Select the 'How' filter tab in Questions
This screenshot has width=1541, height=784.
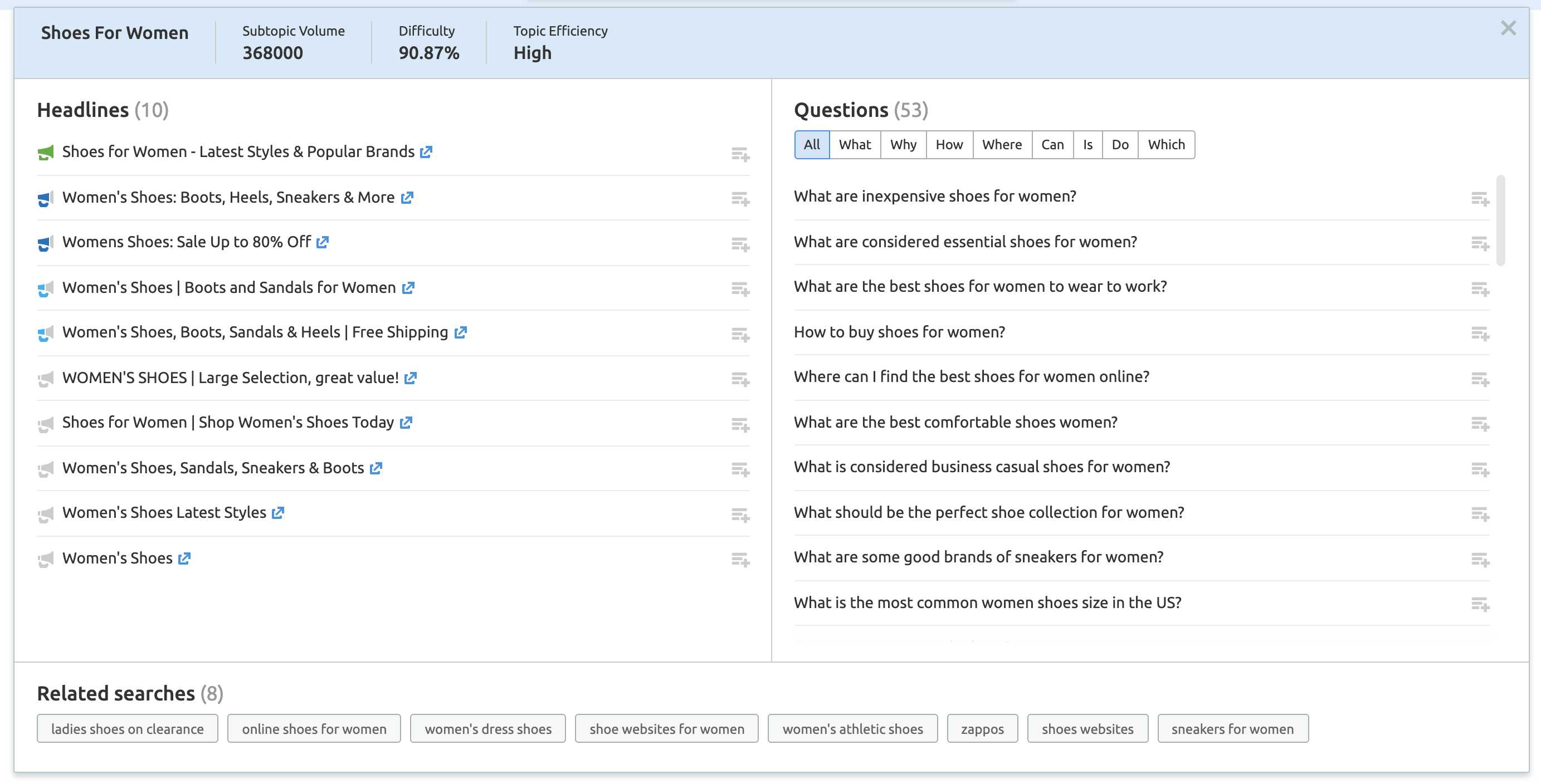950,144
